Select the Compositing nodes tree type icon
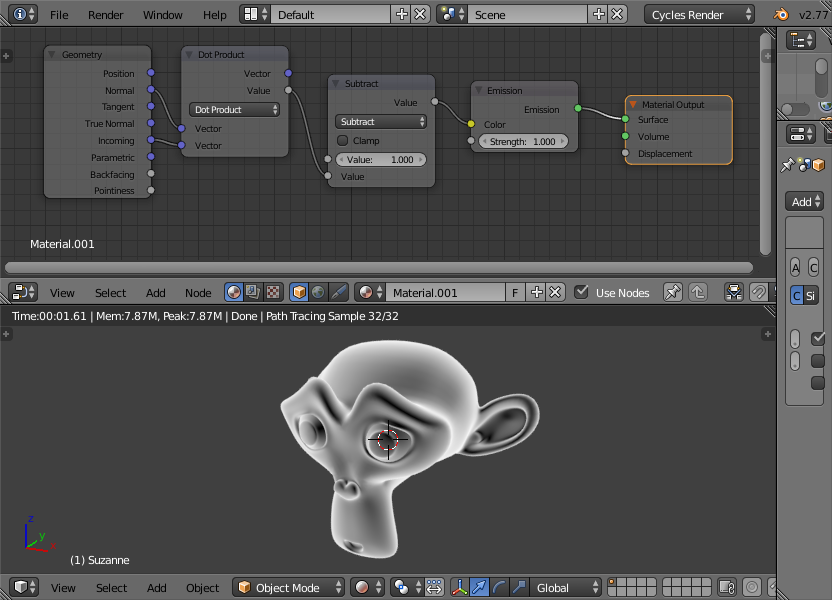 (x=253, y=292)
